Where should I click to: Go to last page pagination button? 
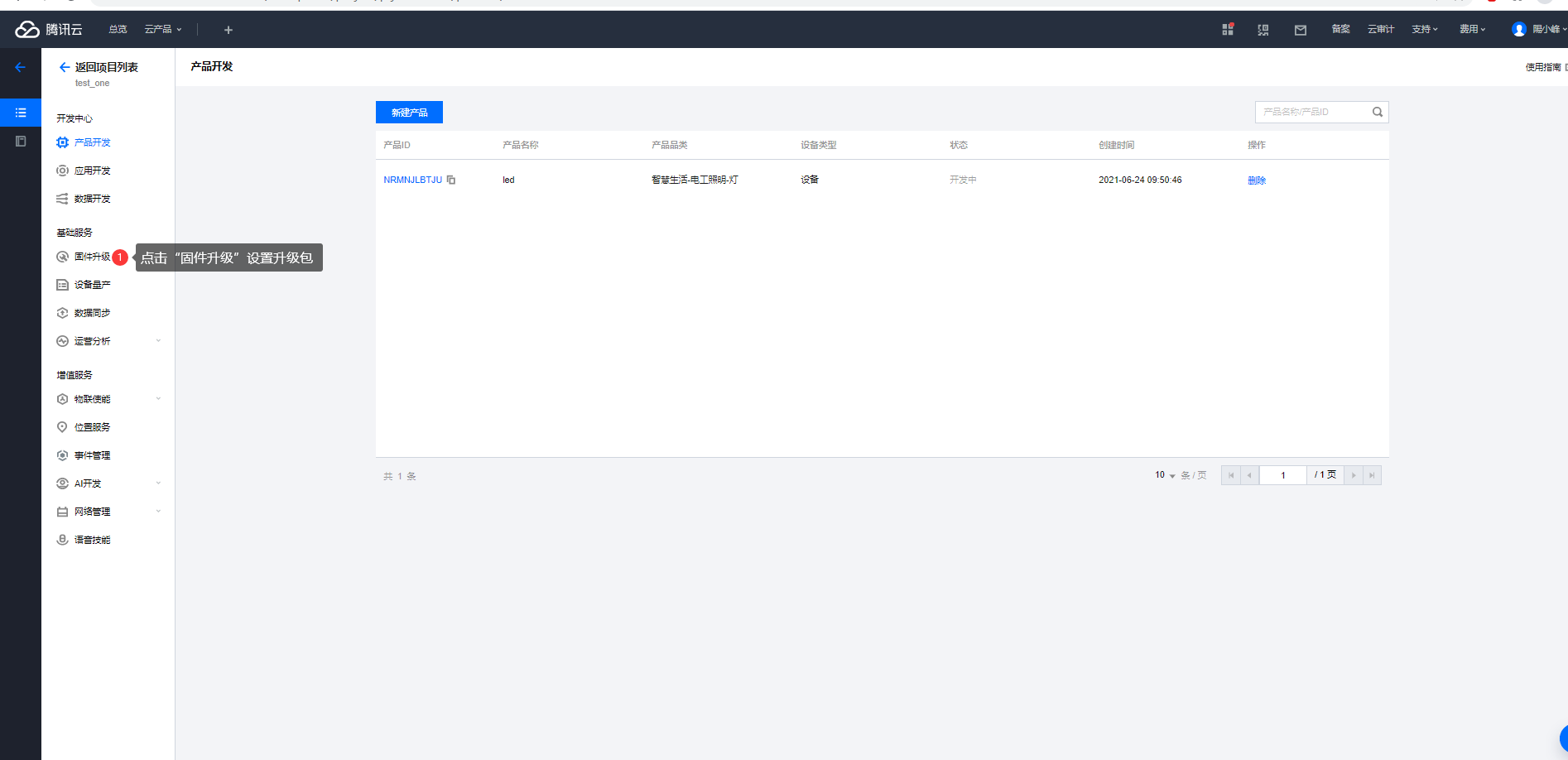click(1372, 475)
